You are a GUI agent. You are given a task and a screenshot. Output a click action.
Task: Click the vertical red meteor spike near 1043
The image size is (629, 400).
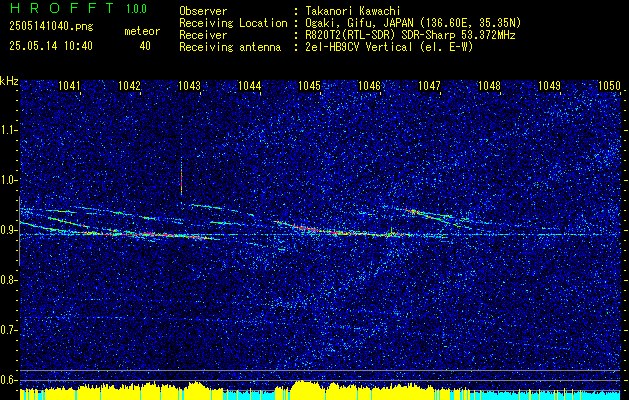click(181, 181)
